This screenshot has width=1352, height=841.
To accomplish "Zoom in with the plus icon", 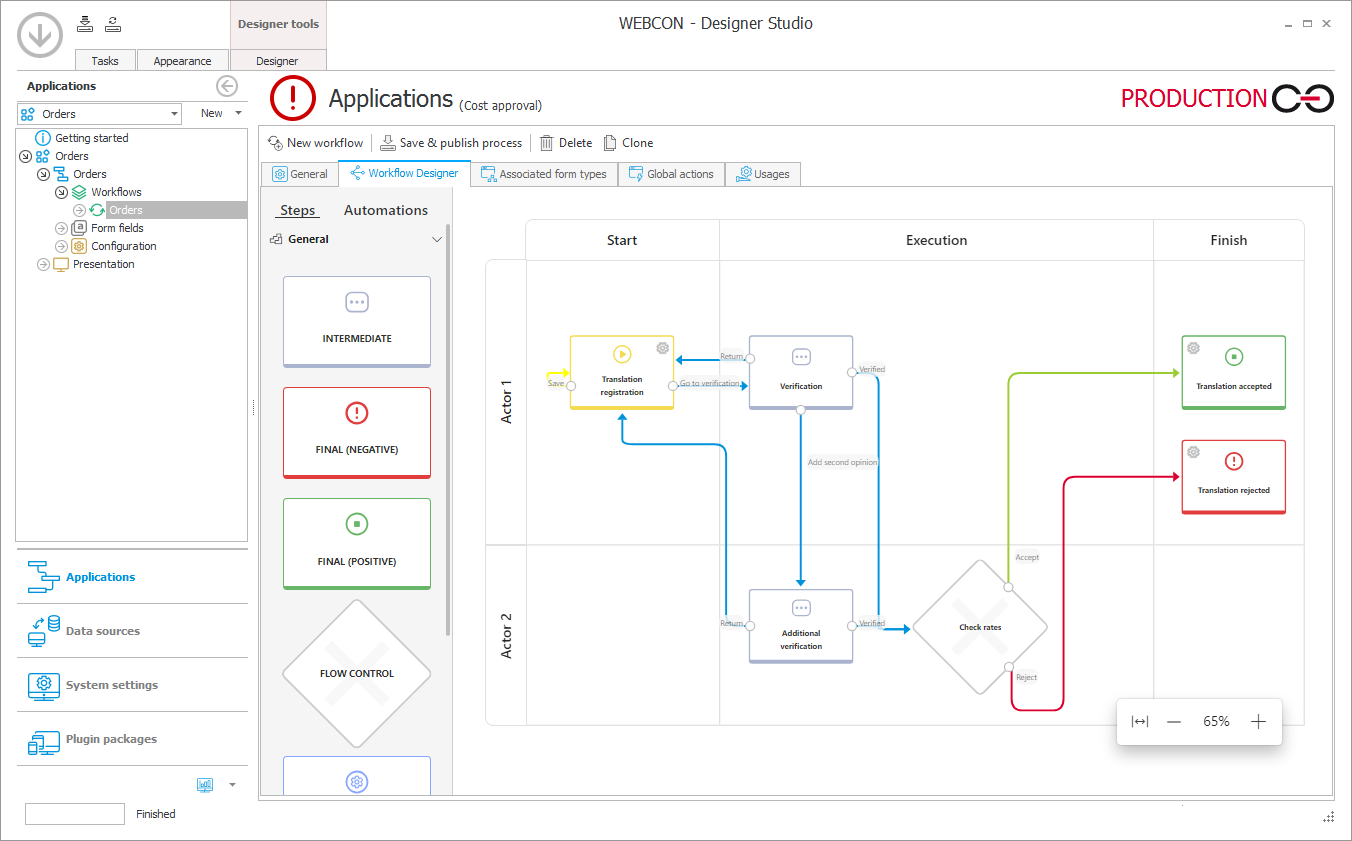I will tap(1258, 722).
